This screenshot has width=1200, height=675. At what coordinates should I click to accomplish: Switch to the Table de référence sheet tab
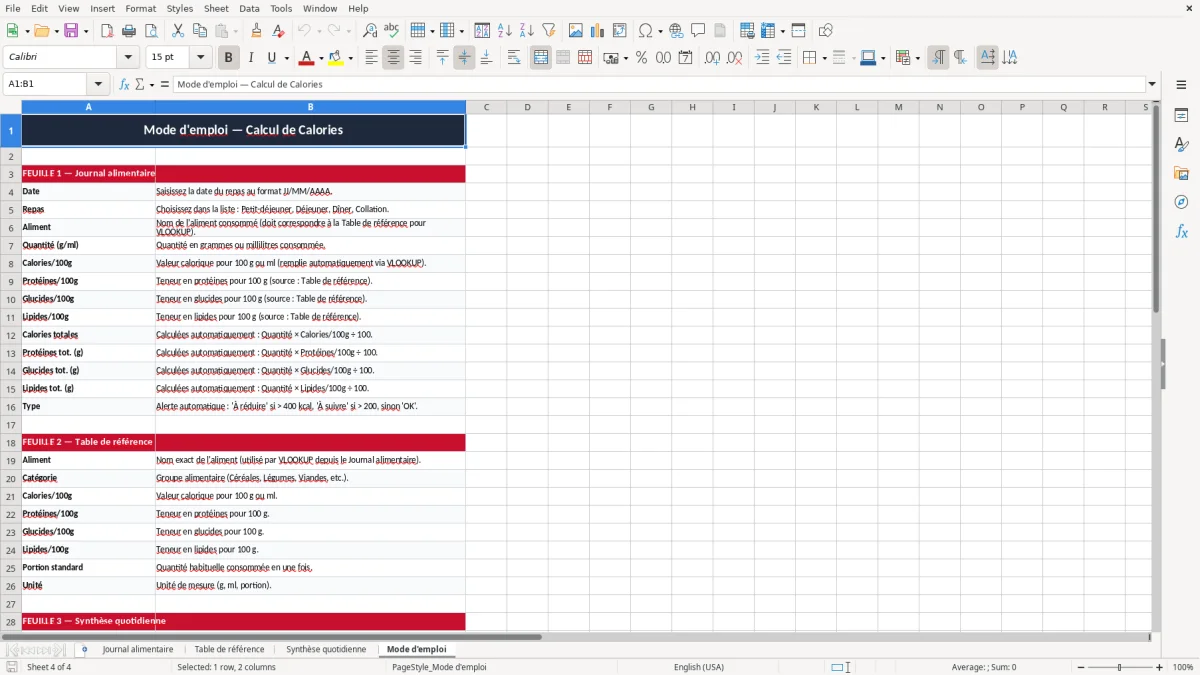click(x=229, y=649)
